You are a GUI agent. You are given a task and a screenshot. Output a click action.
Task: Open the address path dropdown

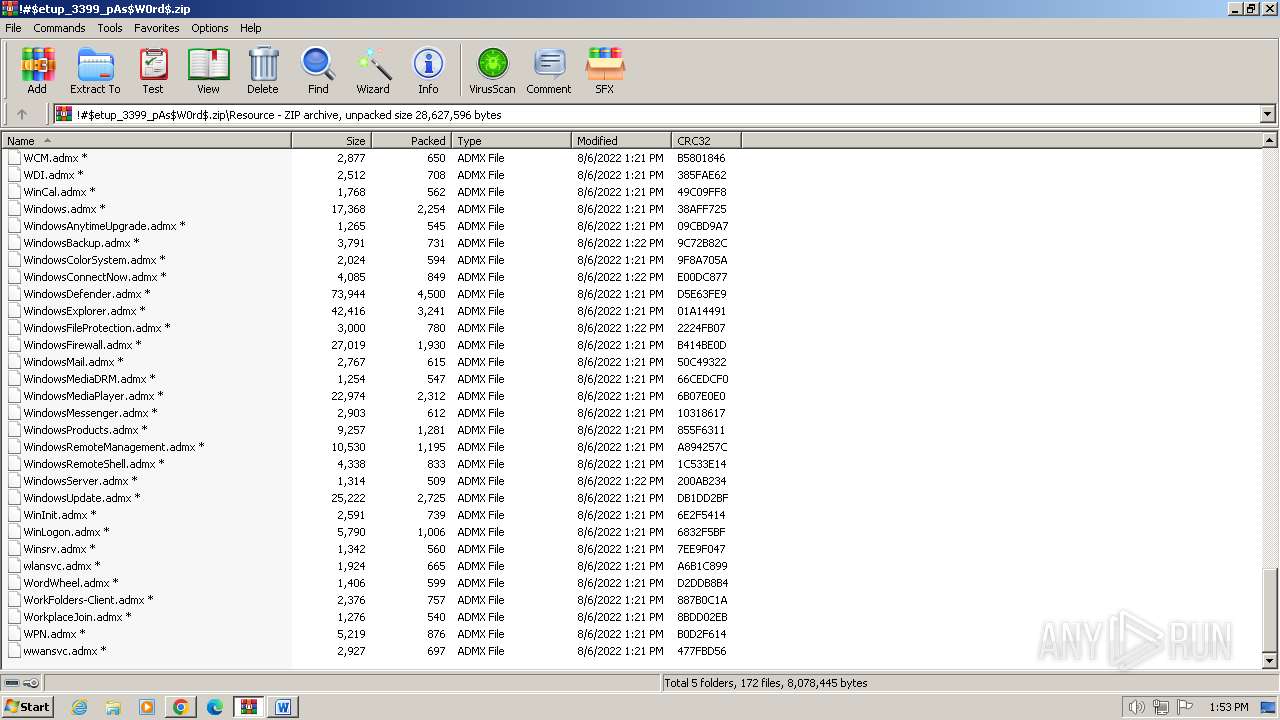point(1267,114)
